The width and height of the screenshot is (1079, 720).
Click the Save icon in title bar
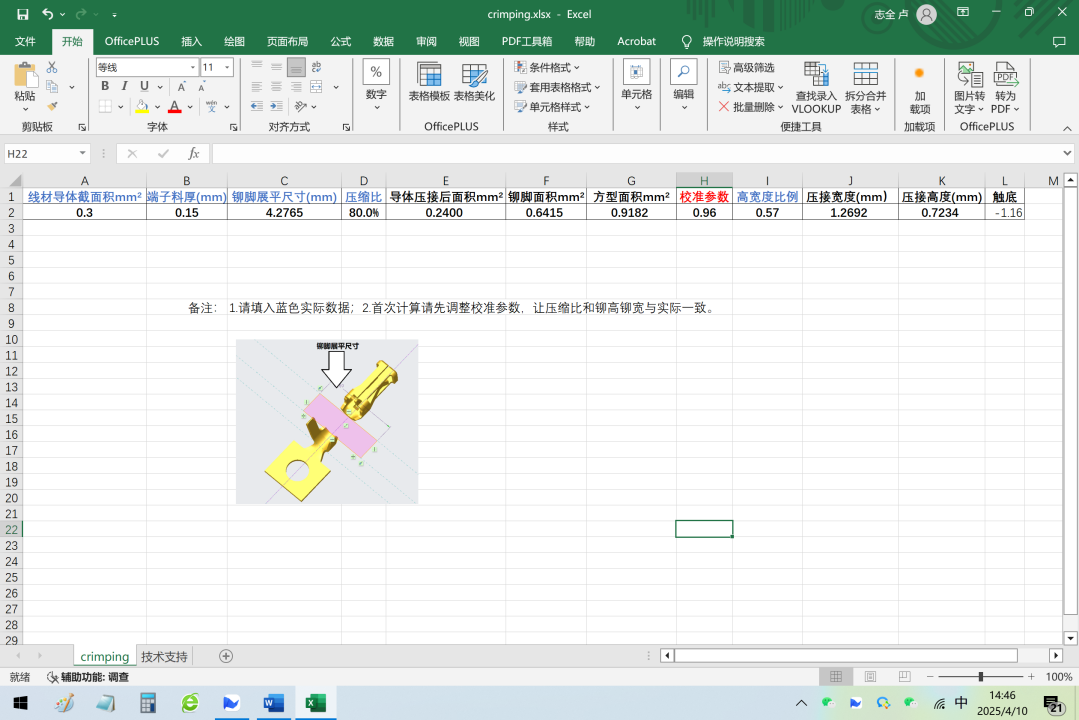pos(23,14)
